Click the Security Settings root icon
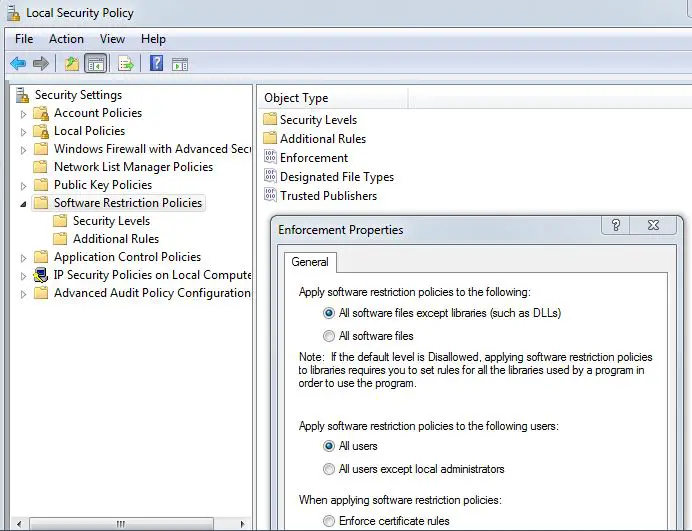The width and height of the screenshot is (692, 531). (x=22, y=95)
